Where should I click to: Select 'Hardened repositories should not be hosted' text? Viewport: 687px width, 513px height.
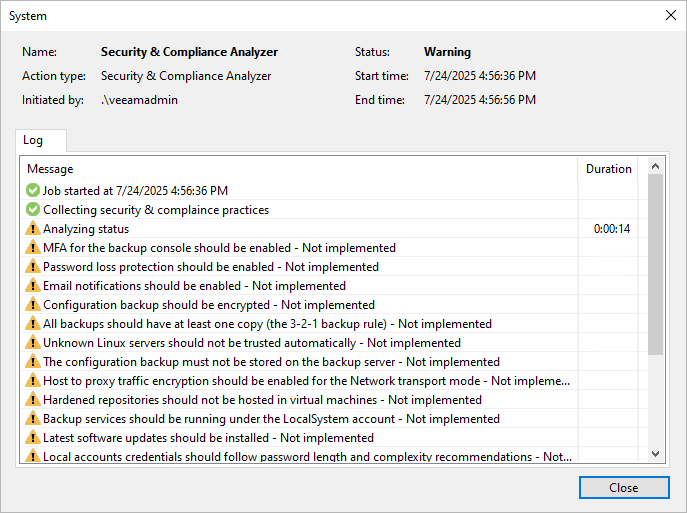pyautogui.click(x=262, y=400)
